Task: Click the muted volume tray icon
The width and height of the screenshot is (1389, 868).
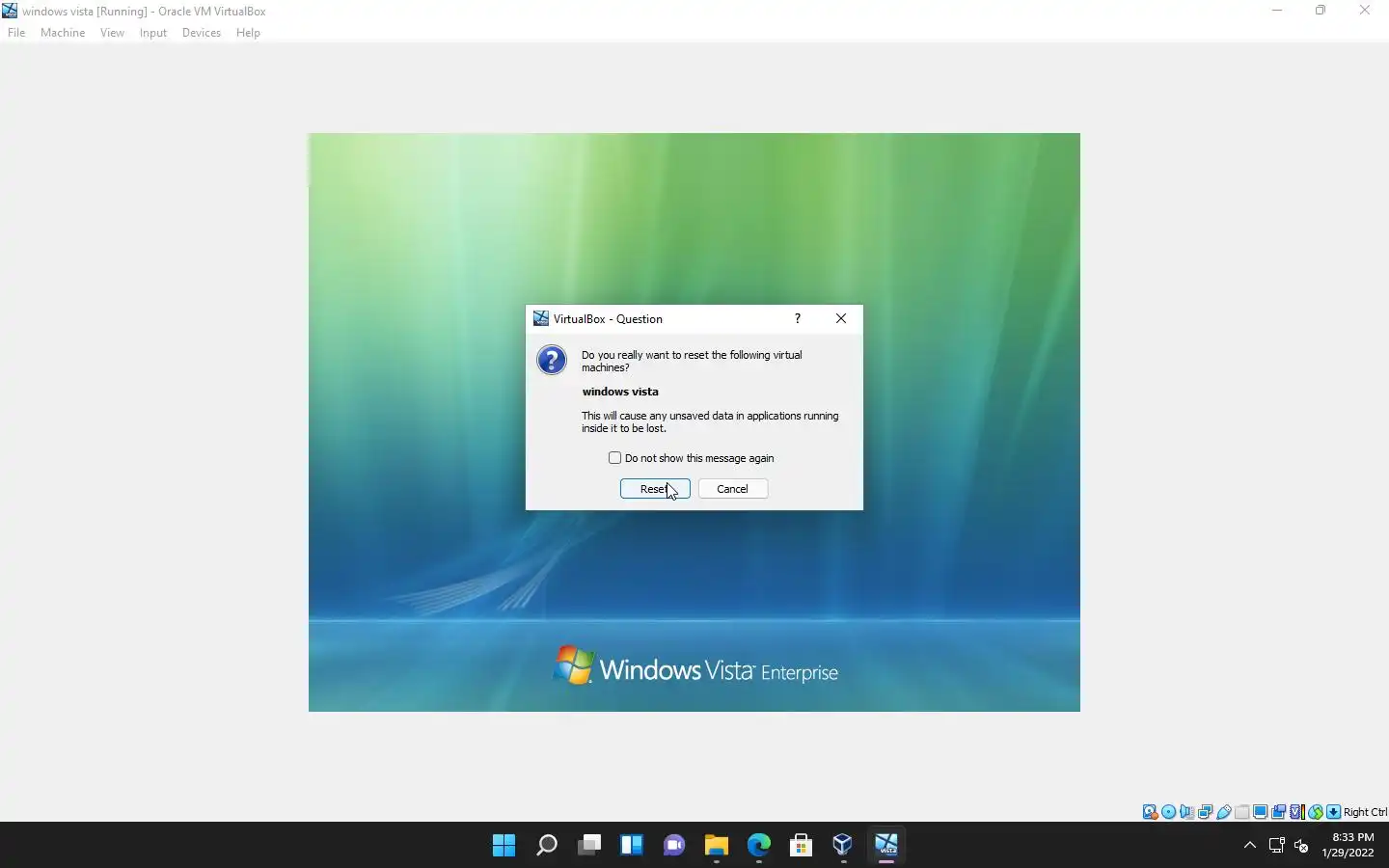Action: click(x=1301, y=846)
